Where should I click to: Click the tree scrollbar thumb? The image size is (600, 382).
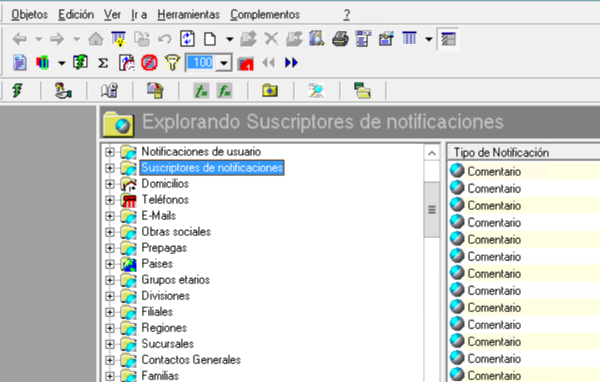point(432,210)
